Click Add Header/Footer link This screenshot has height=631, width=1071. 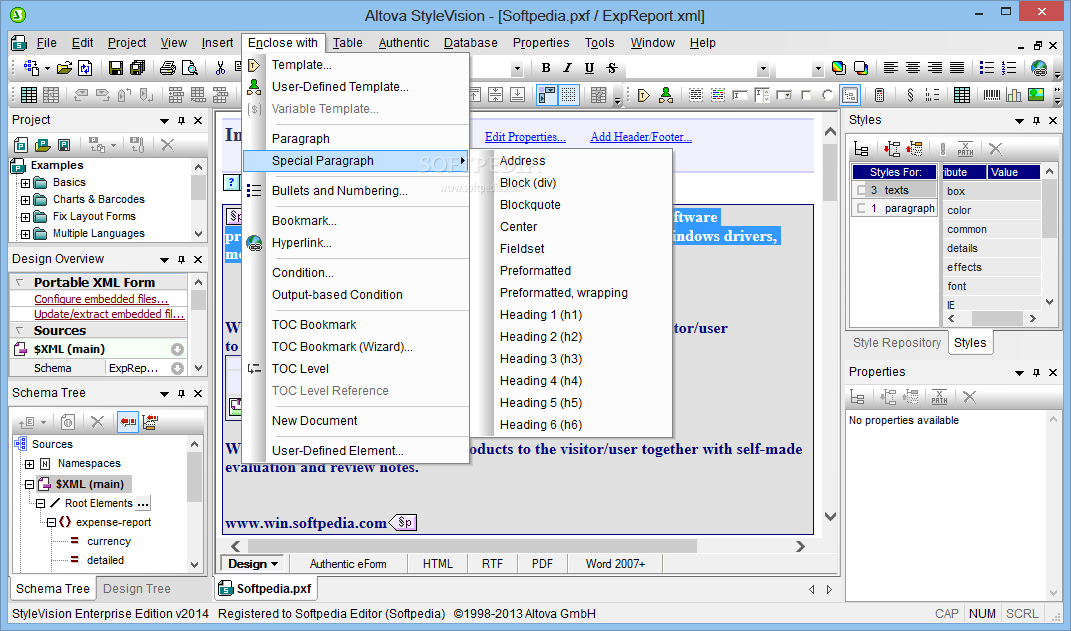coord(641,137)
